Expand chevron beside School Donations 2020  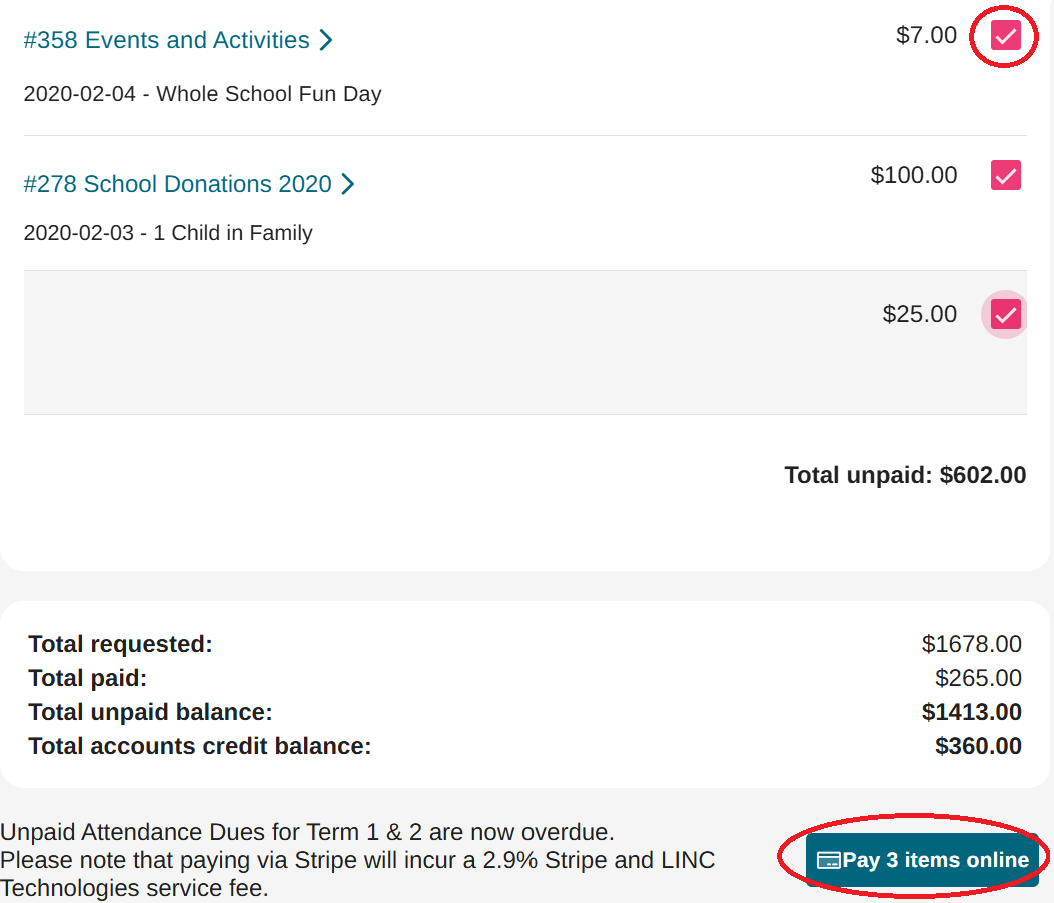(347, 184)
